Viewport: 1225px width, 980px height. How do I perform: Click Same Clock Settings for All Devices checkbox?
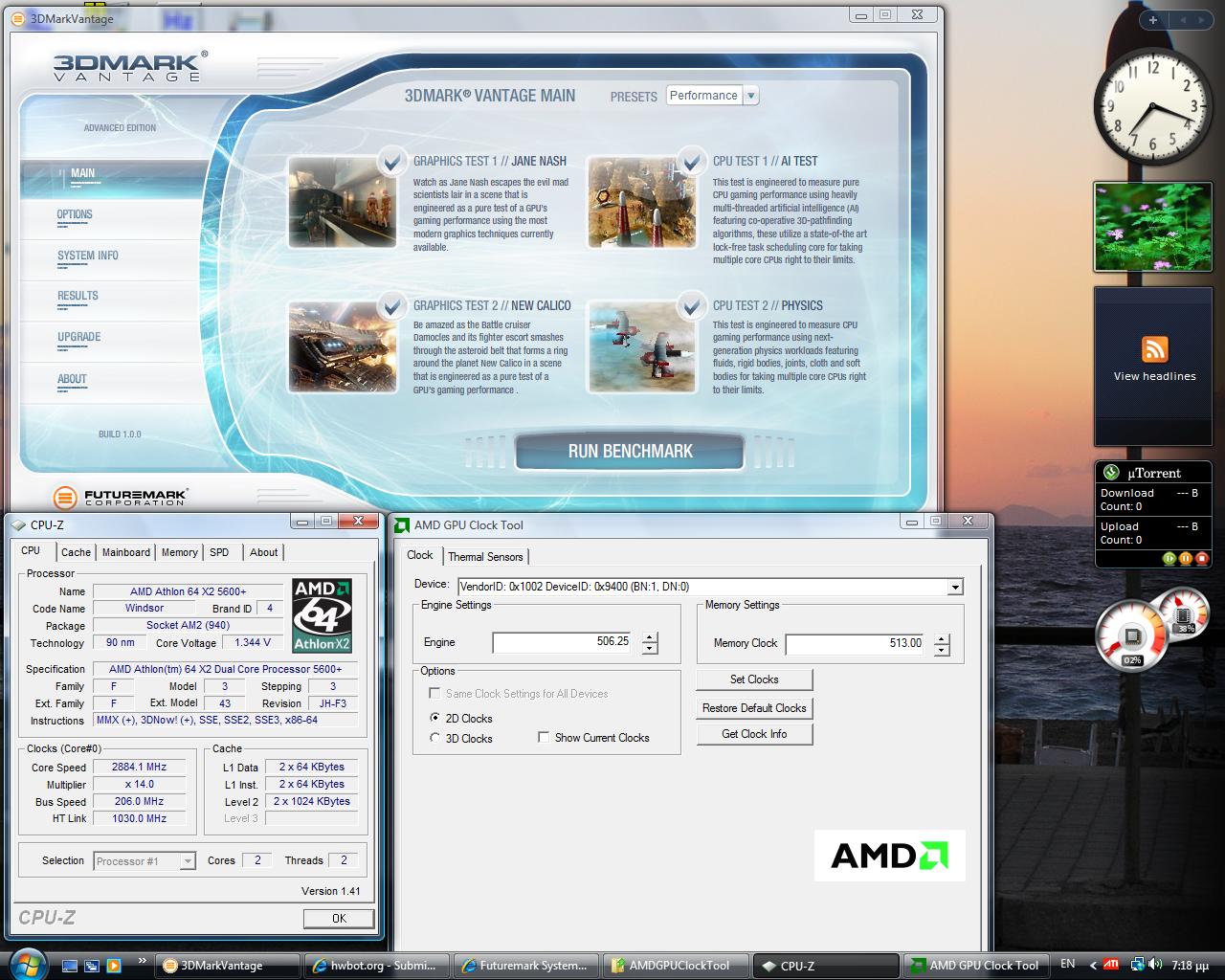point(434,693)
